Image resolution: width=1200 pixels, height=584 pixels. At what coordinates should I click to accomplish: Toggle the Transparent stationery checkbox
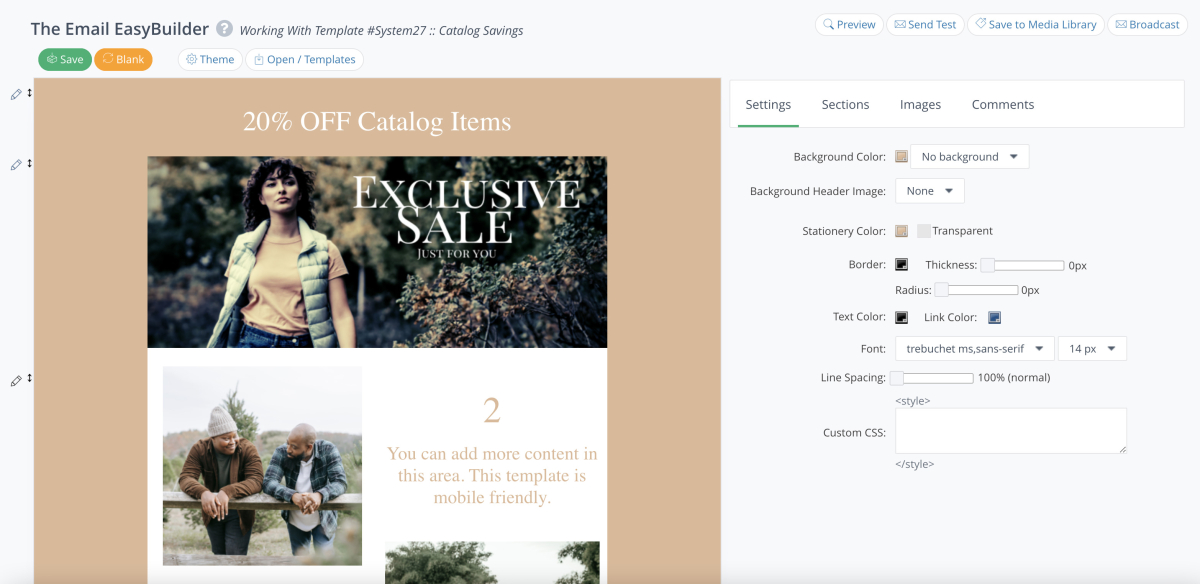pos(924,231)
